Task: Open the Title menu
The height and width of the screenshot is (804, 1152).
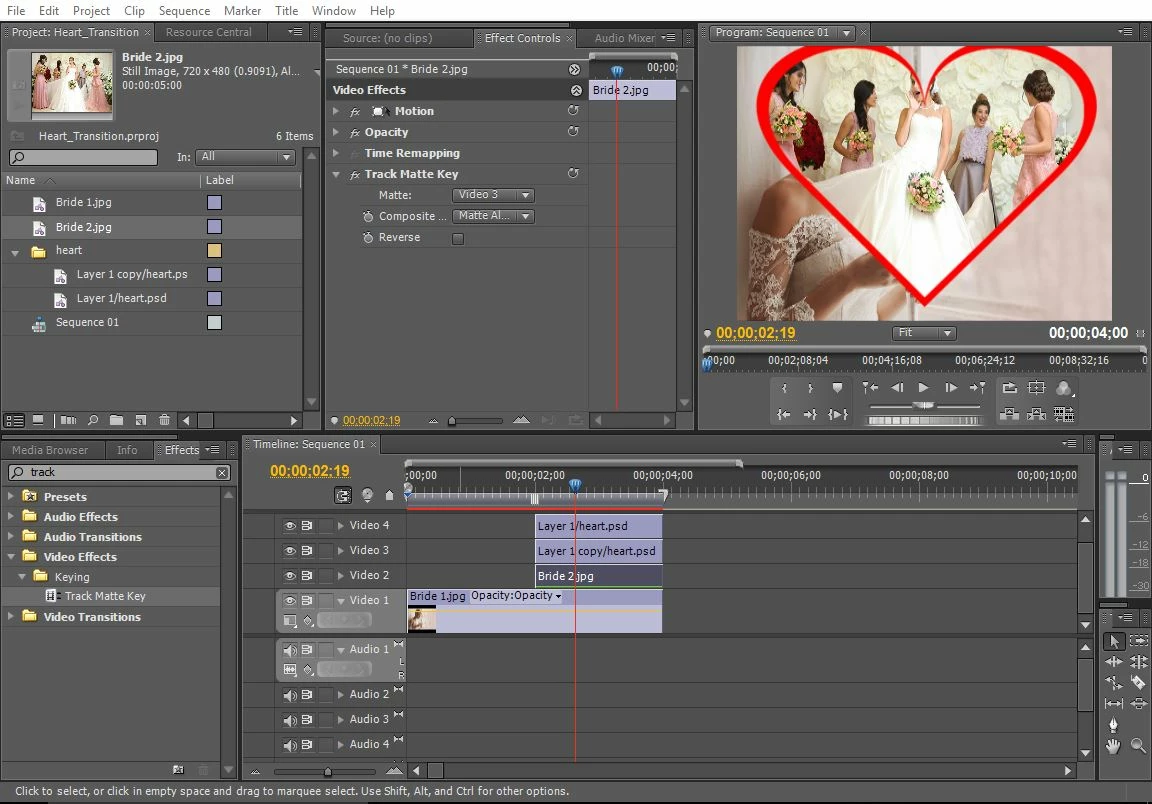Action: (x=287, y=10)
